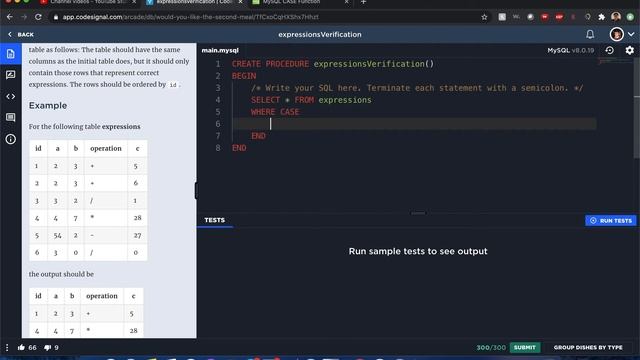Select the TESTS tab
The width and height of the screenshot is (640, 360).
click(215, 220)
